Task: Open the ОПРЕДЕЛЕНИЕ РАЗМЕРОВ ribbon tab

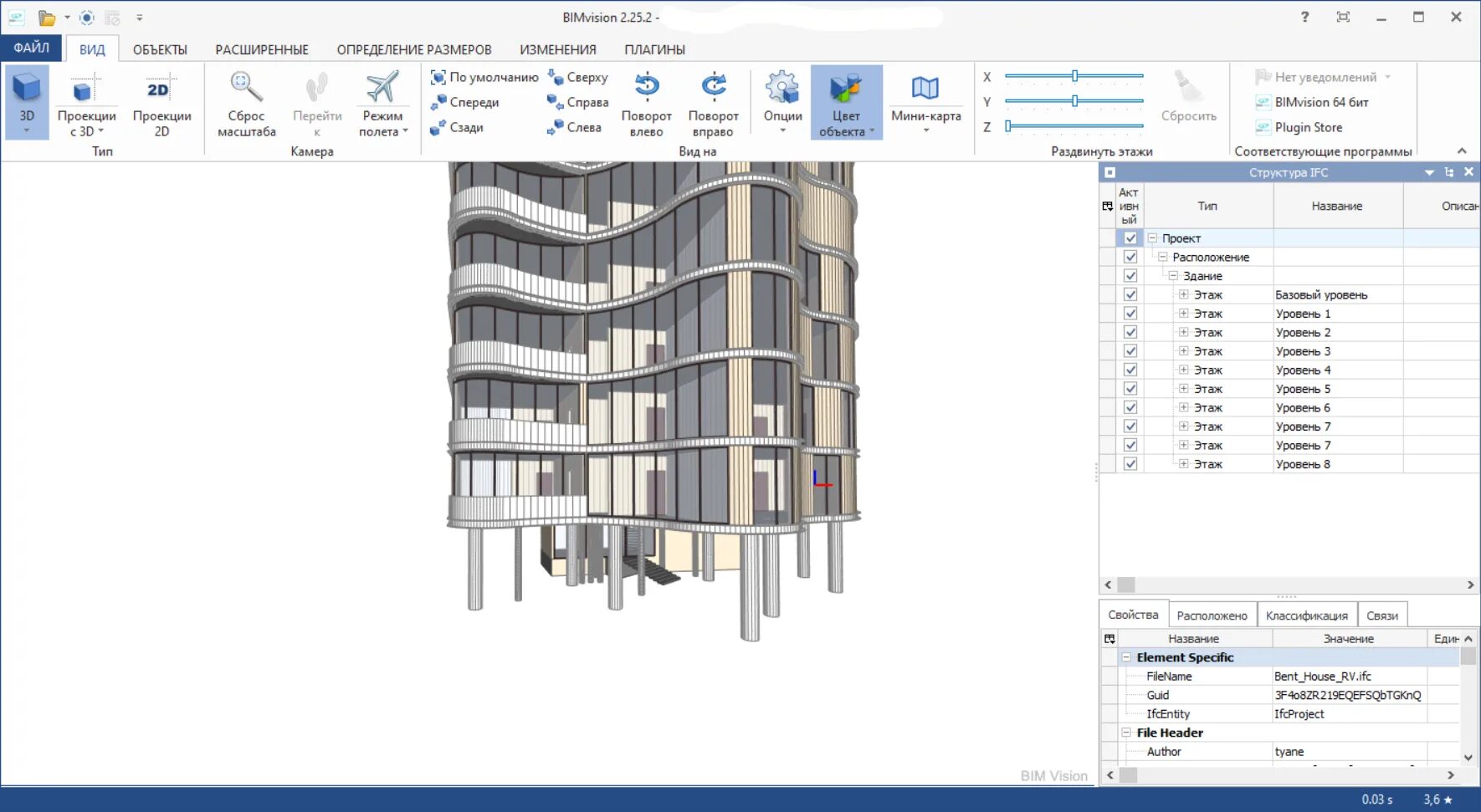Action: coord(414,49)
